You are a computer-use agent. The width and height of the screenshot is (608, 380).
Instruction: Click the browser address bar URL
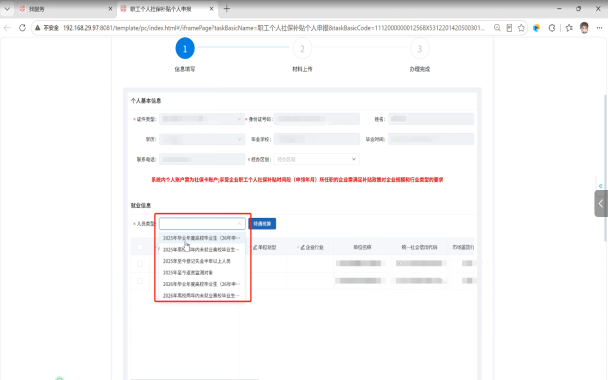point(274,28)
